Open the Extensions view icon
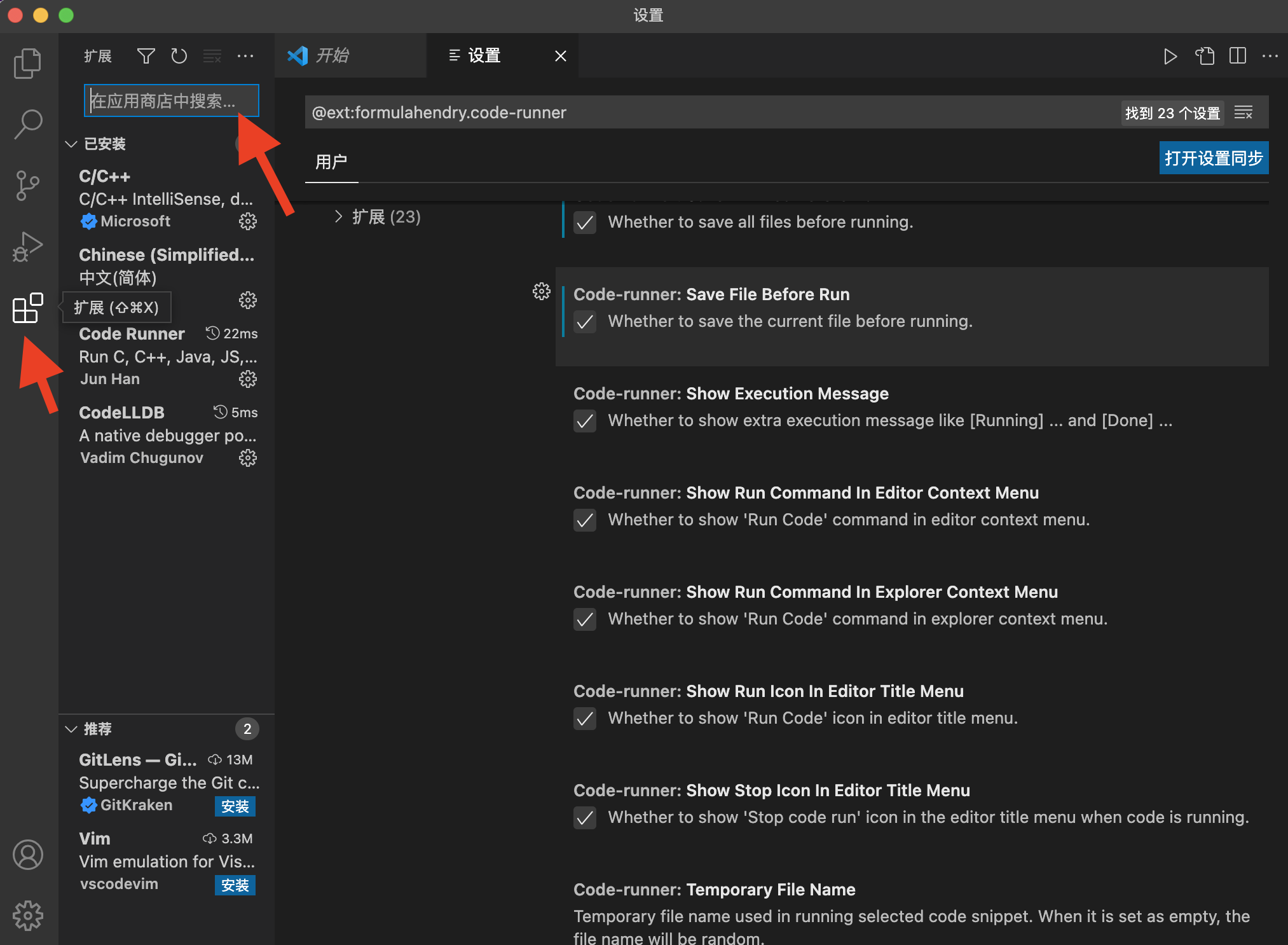 coord(28,308)
